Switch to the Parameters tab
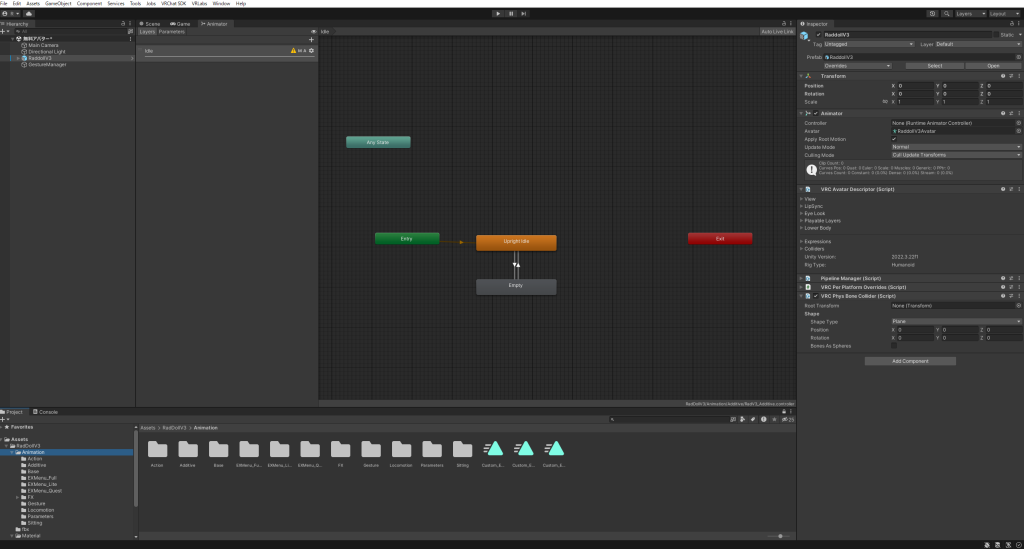Viewport: 1024px width, 549px height. pos(172,32)
